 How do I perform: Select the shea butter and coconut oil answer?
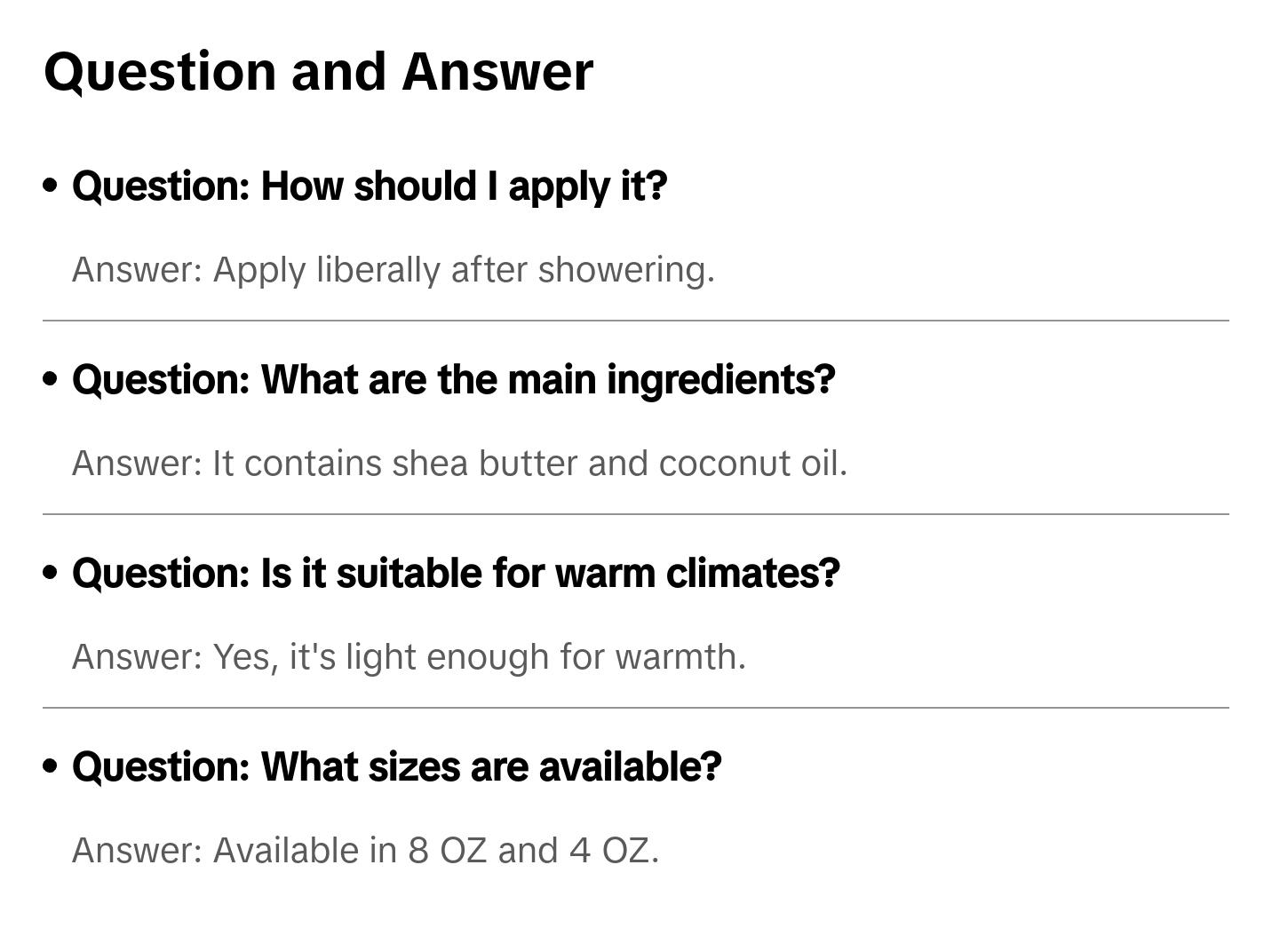pos(459,464)
